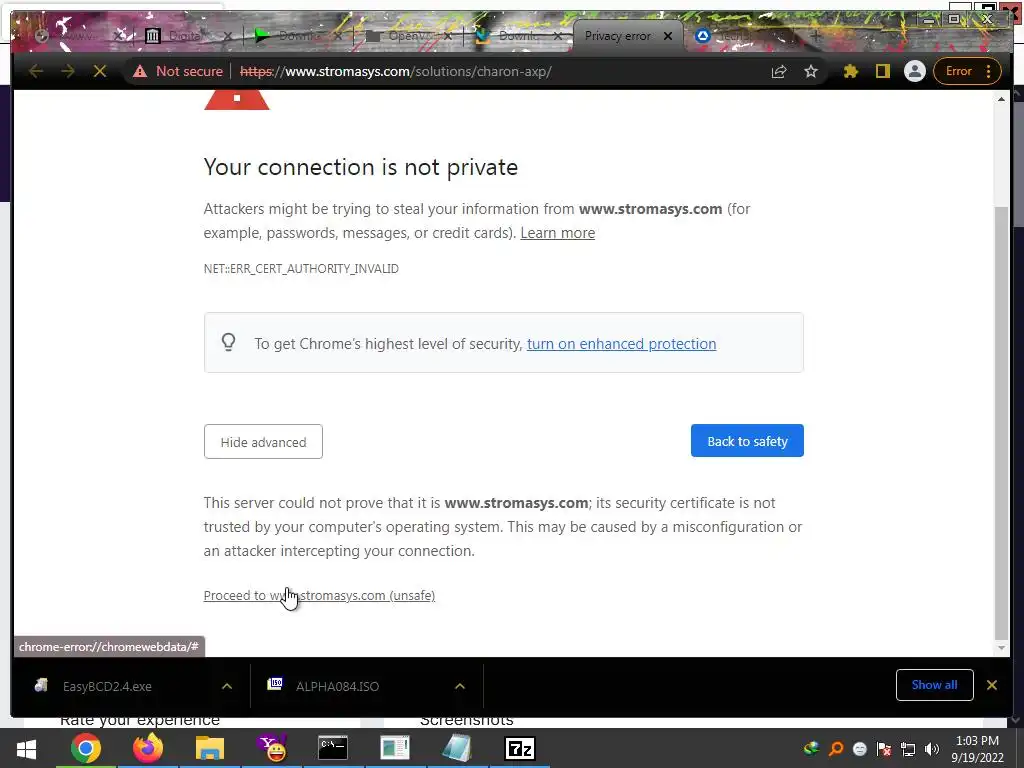Go back with the browser back arrow
This screenshot has height=768, width=1024.
36,71
